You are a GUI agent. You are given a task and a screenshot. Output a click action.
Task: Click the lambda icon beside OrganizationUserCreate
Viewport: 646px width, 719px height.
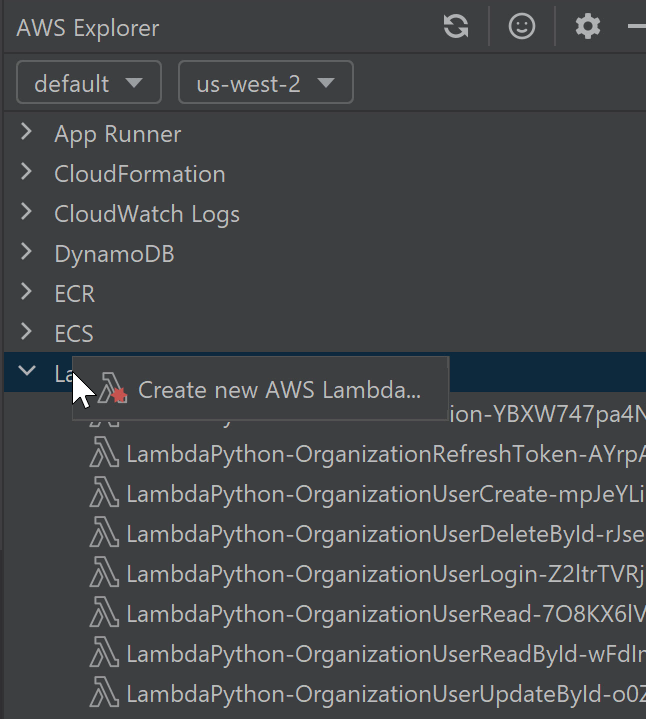point(105,494)
